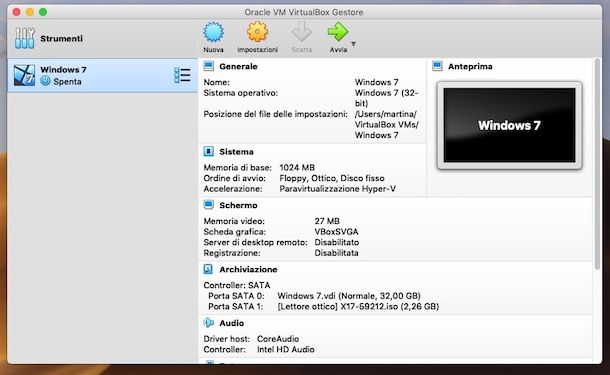This screenshot has width=610, height=375.
Task: Open the Windows 7 machine tools list icon
Action: (182, 75)
